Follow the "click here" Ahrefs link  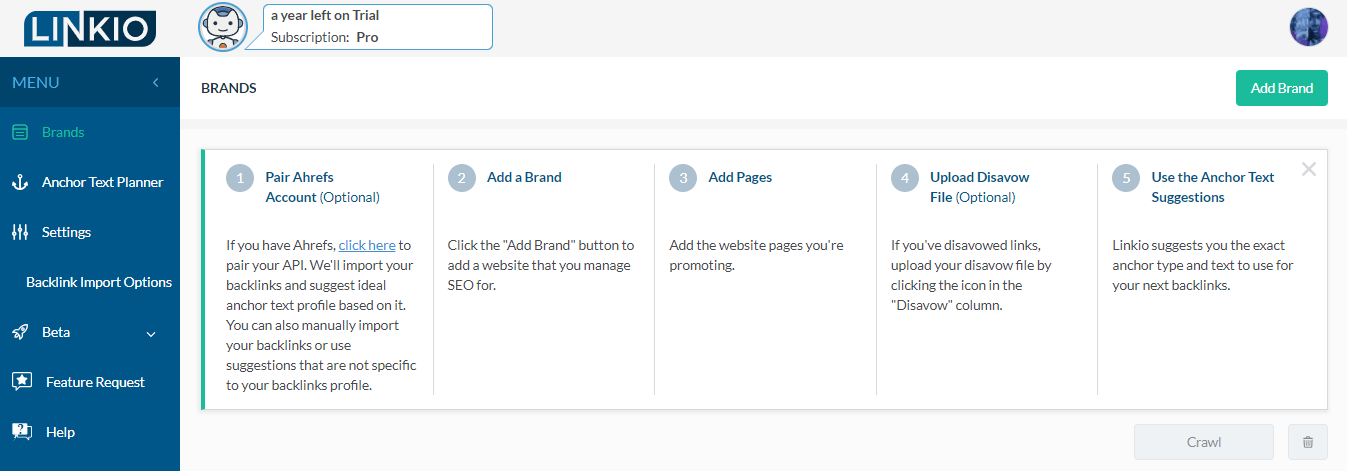[367, 245]
